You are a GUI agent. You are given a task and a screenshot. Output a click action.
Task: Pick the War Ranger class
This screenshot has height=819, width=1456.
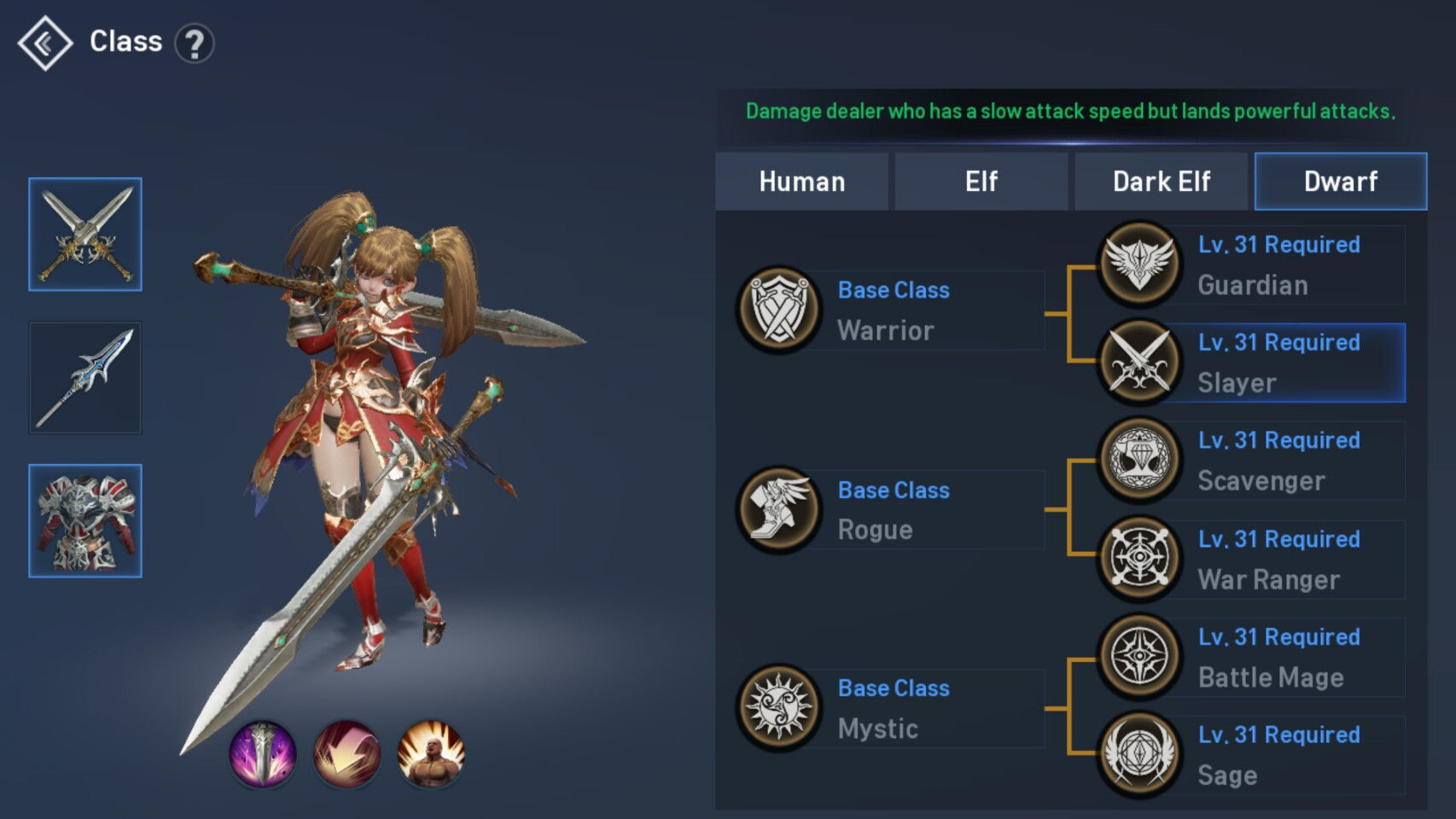pyautogui.click(x=1251, y=559)
